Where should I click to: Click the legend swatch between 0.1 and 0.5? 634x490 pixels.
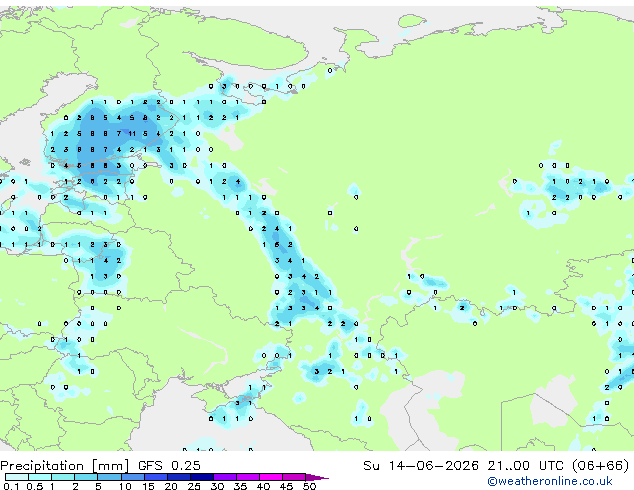click(17, 477)
